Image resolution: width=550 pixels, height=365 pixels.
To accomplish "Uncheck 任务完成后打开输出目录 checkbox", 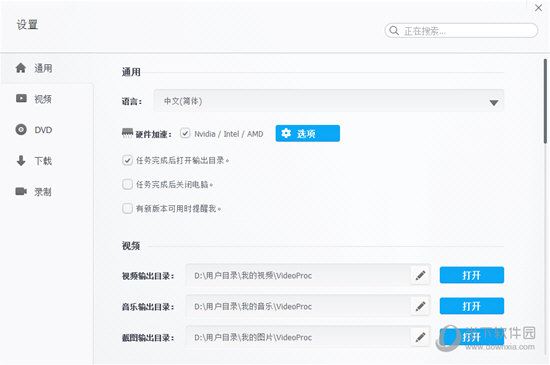I will (127, 160).
